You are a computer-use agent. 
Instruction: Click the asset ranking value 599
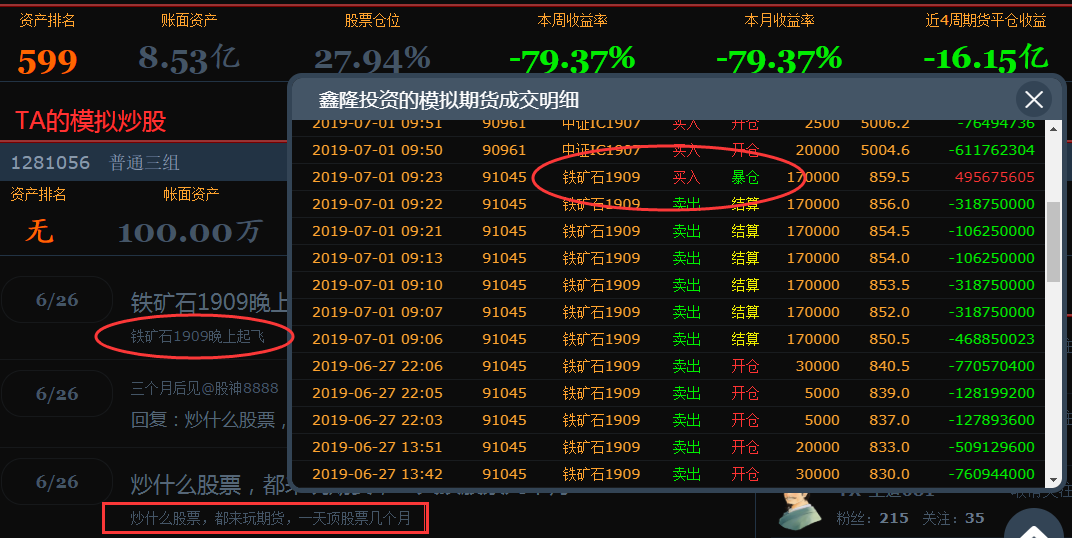pyautogui.click(x=47, y=62)
